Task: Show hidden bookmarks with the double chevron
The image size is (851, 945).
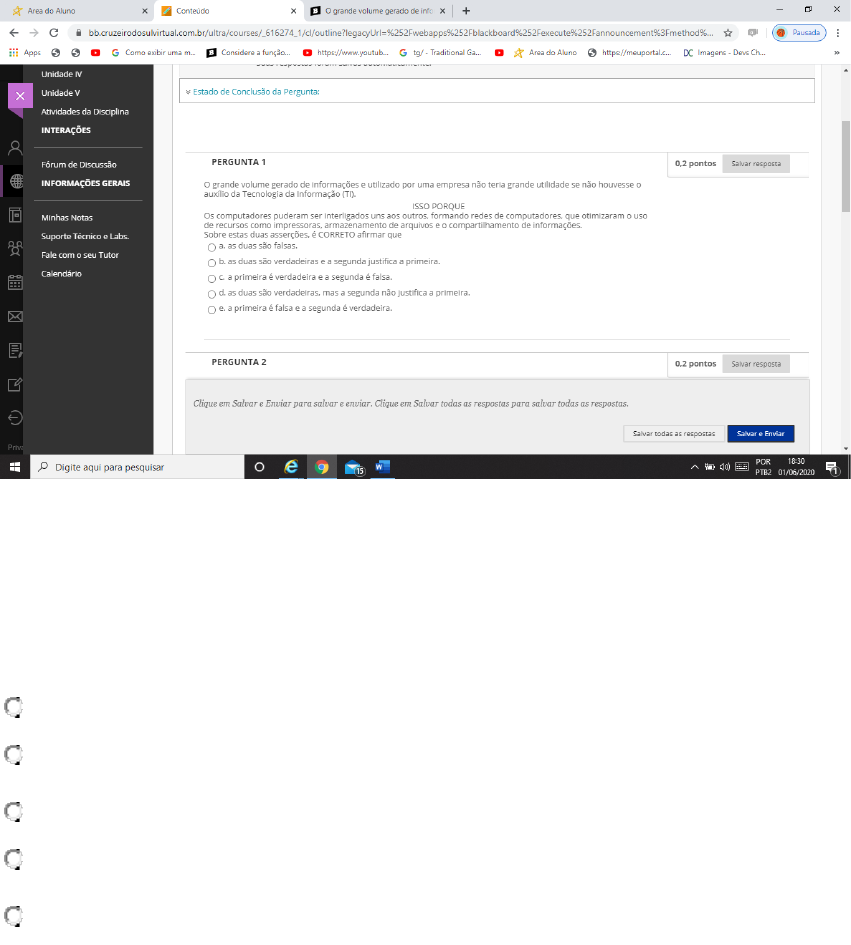Action: pos(836,52)
